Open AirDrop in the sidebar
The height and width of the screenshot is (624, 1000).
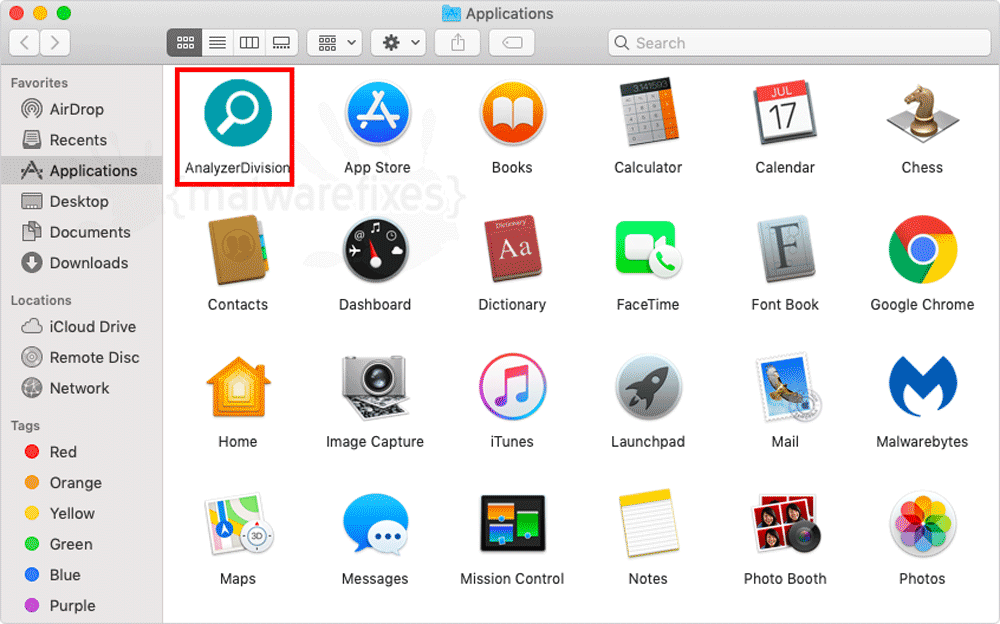pos(81,109)
